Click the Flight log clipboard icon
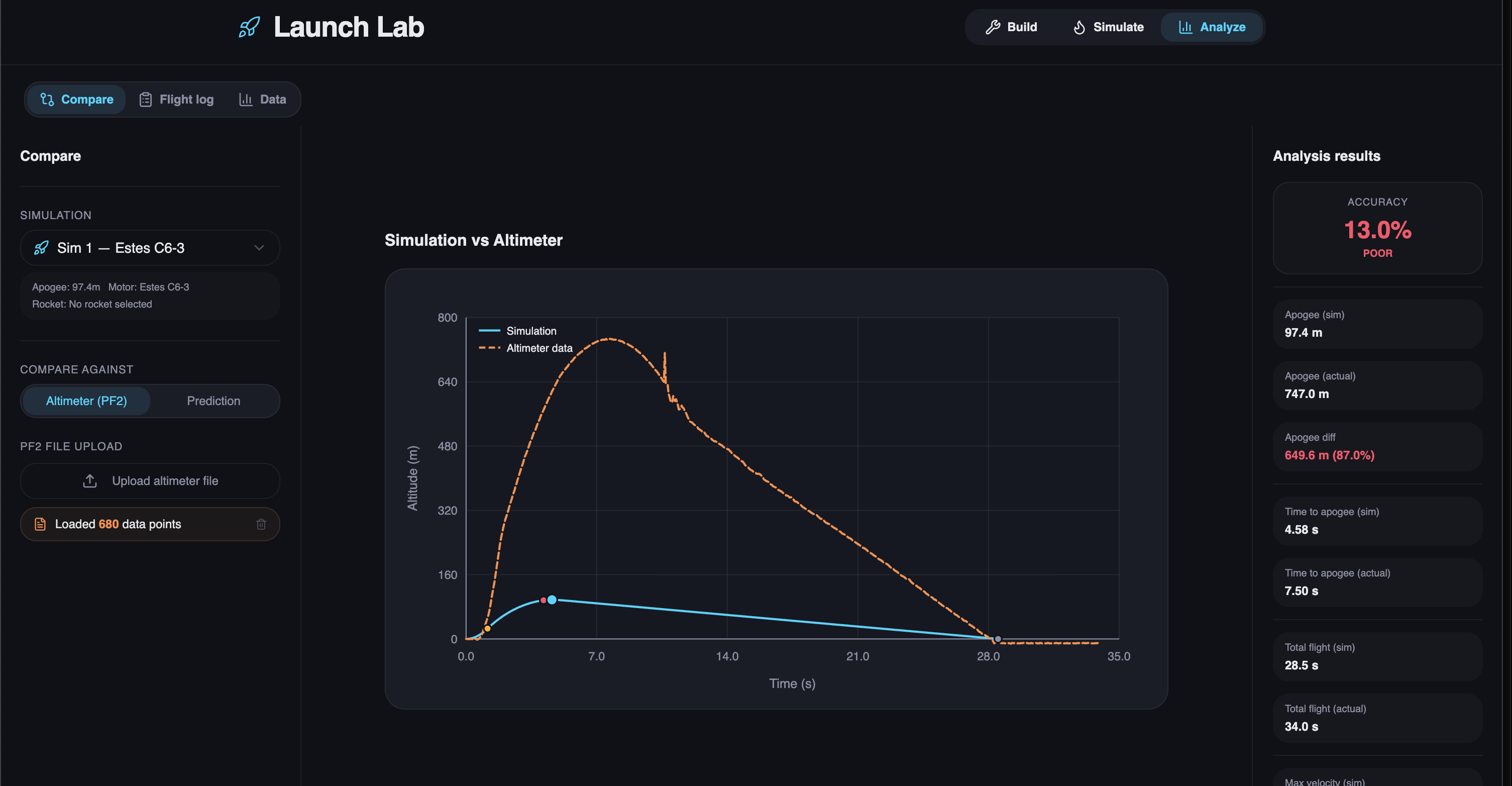 145,100
